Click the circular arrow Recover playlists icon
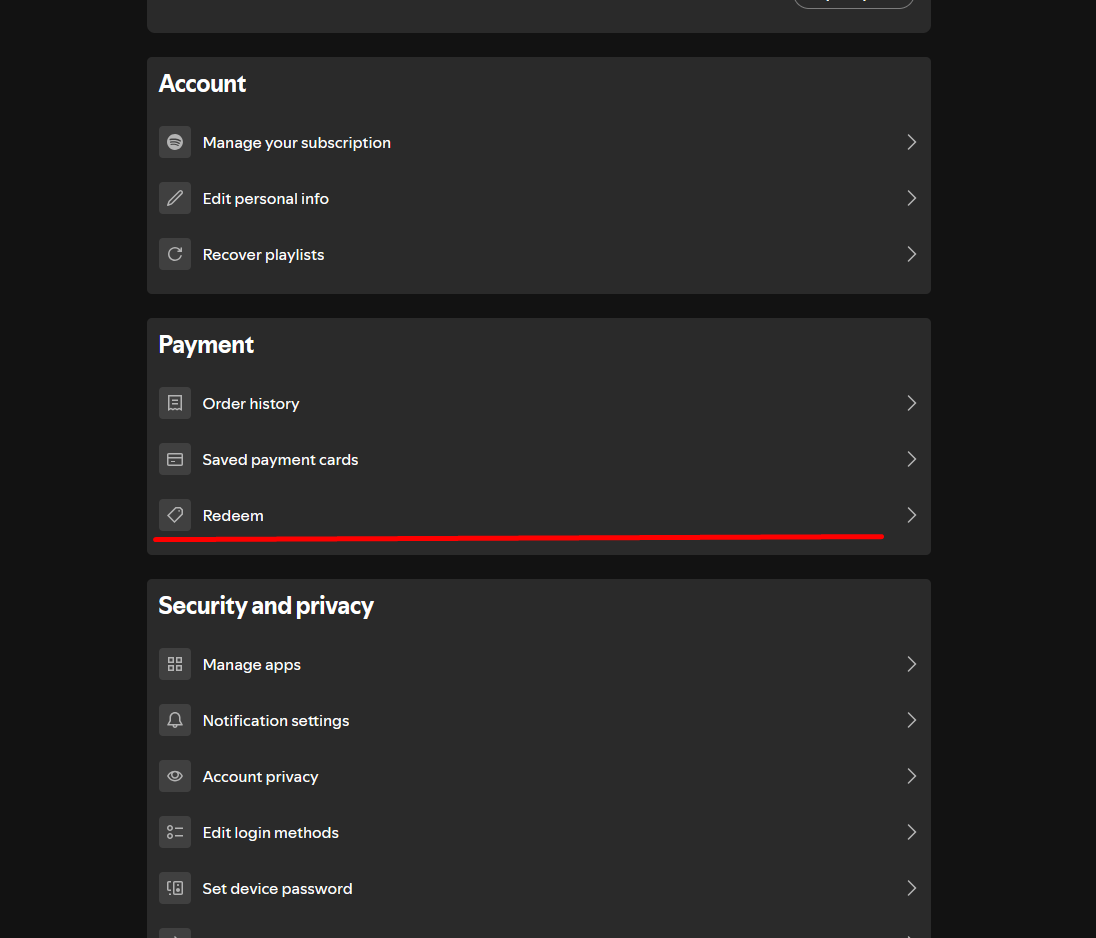Screen dimensions: 1096x938 [175, 254]
